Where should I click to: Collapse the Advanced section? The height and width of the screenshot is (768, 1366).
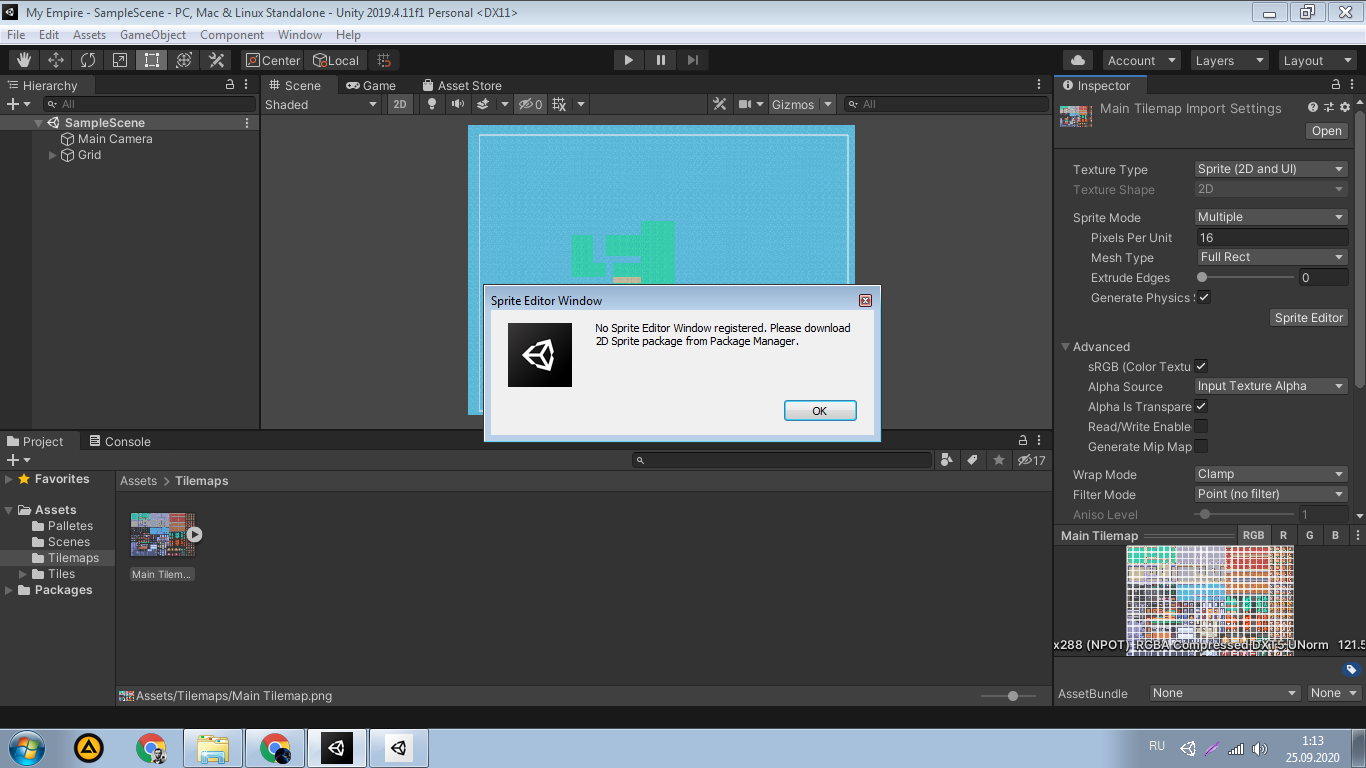coord(1066,347)
